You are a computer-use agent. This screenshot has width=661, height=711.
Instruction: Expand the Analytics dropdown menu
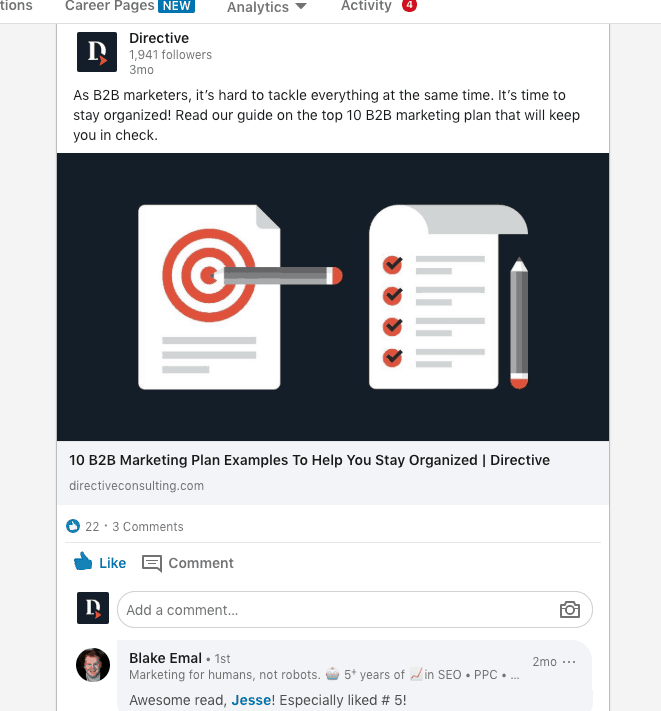(x=267, y=7)
